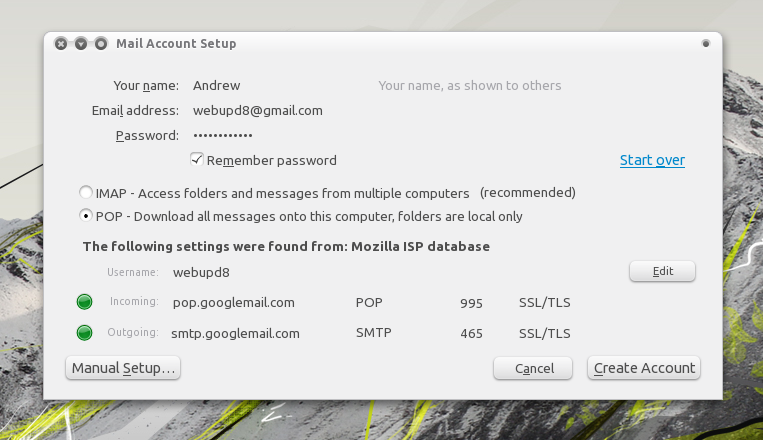Select the POP account type option
The height and width of the screenshot is (440, 763).
[x=86, y=216]
